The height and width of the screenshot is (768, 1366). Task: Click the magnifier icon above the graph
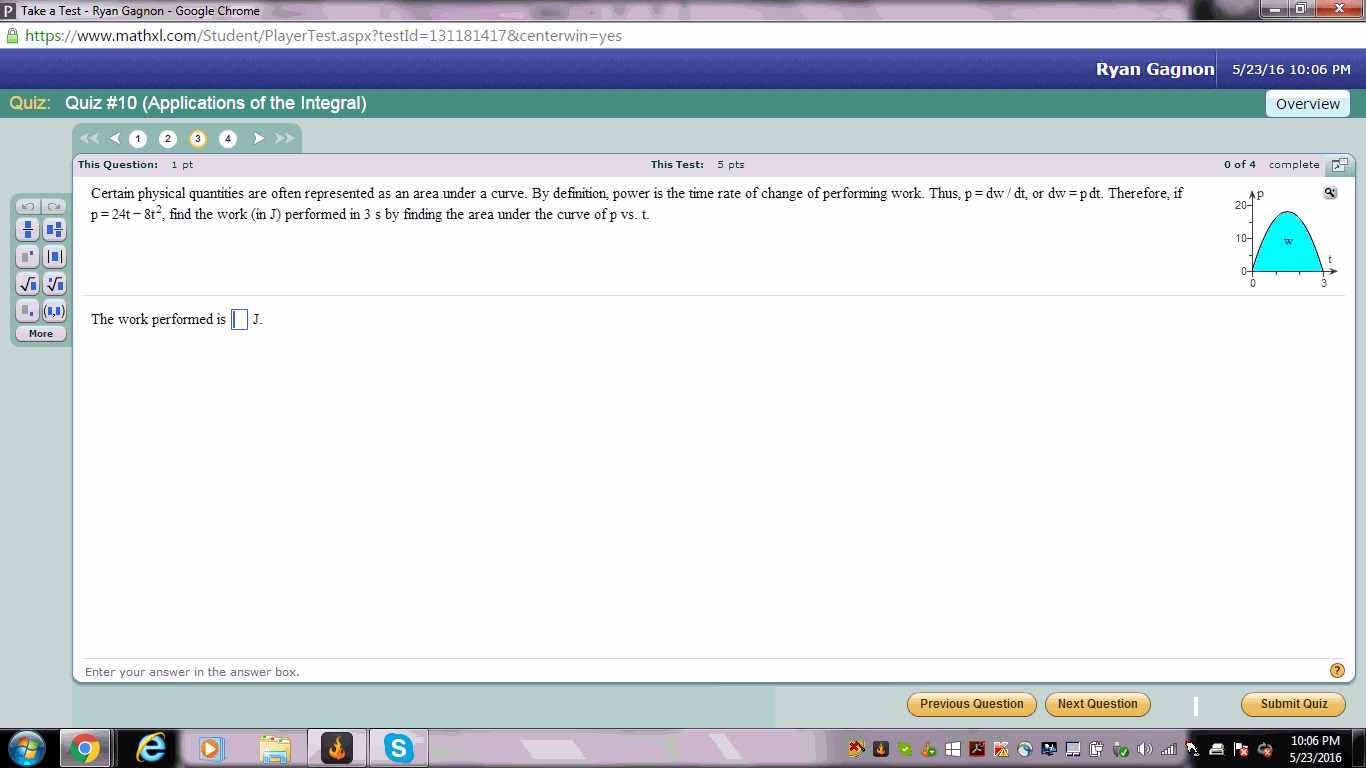[x=1330, y=192]
